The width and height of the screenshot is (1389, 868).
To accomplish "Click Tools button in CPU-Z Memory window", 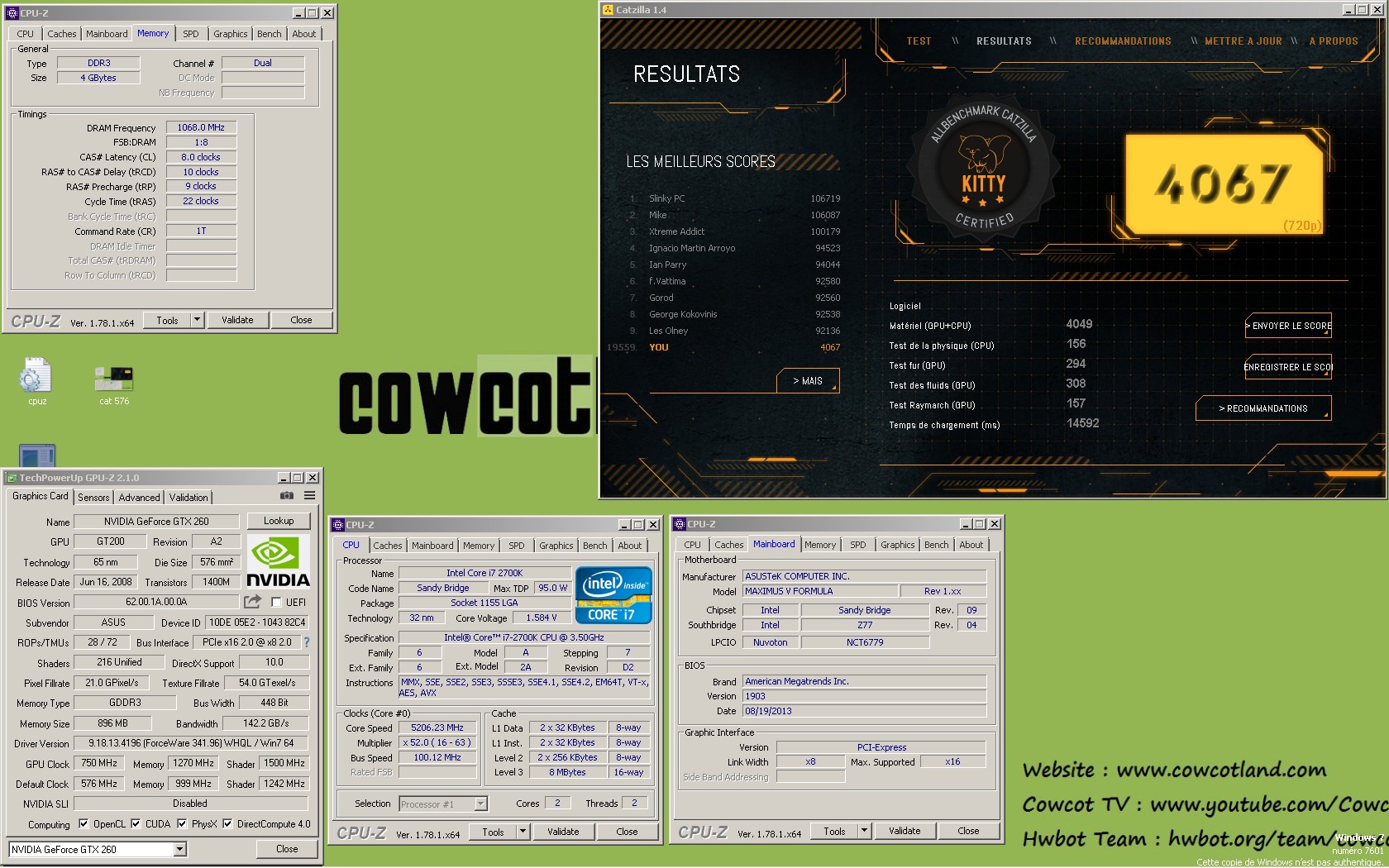I will point(167,320).
